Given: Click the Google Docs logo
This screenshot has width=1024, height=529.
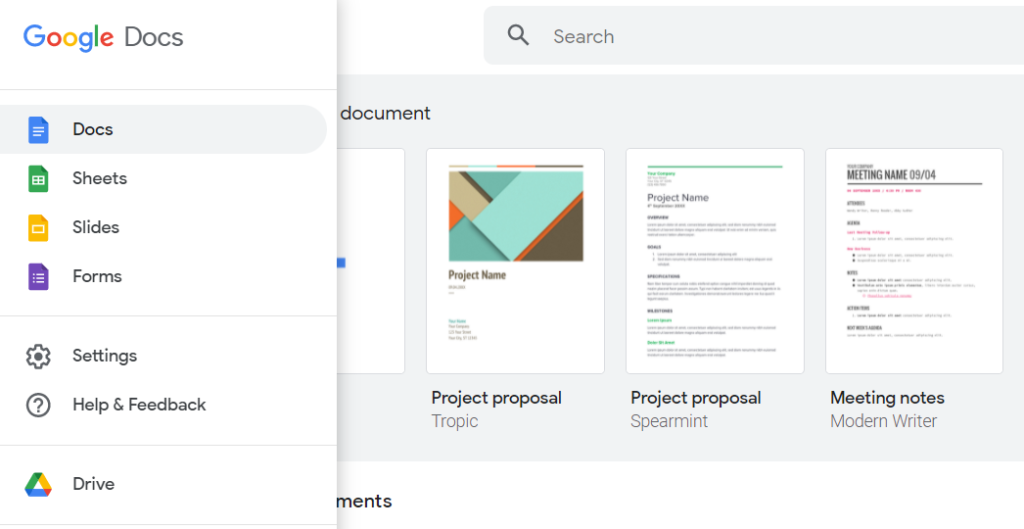Looking at the screenshot, I should (103, 37).
